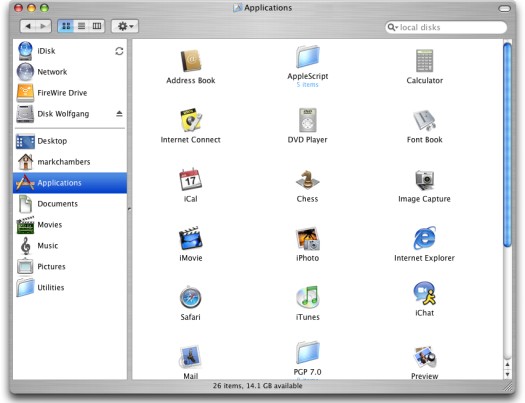Image resolution: width=525 pixels, height=403 pixels.
Task: Select the Image Capture icon
Action: click(x=425, y=180)
